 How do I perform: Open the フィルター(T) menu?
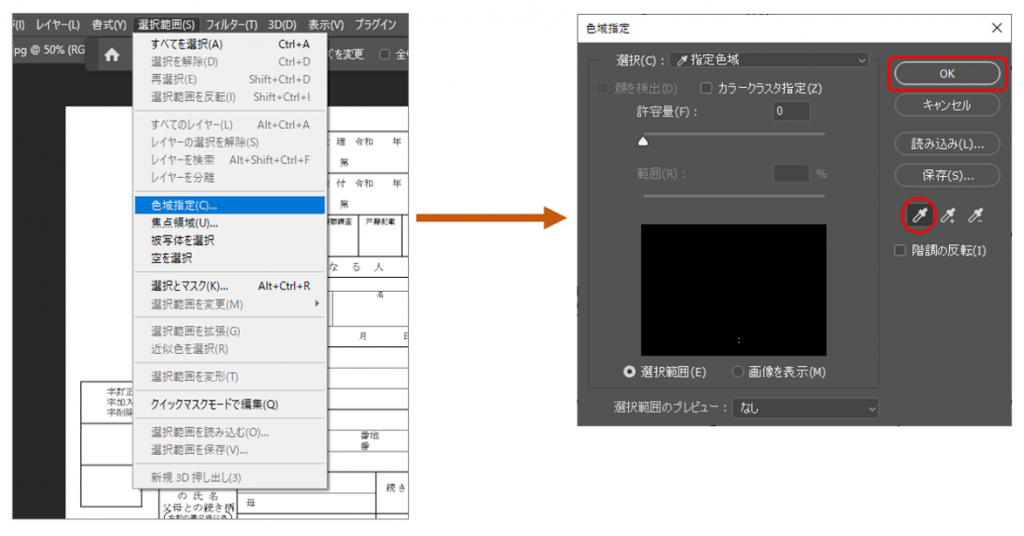click(x=231, y=25)
